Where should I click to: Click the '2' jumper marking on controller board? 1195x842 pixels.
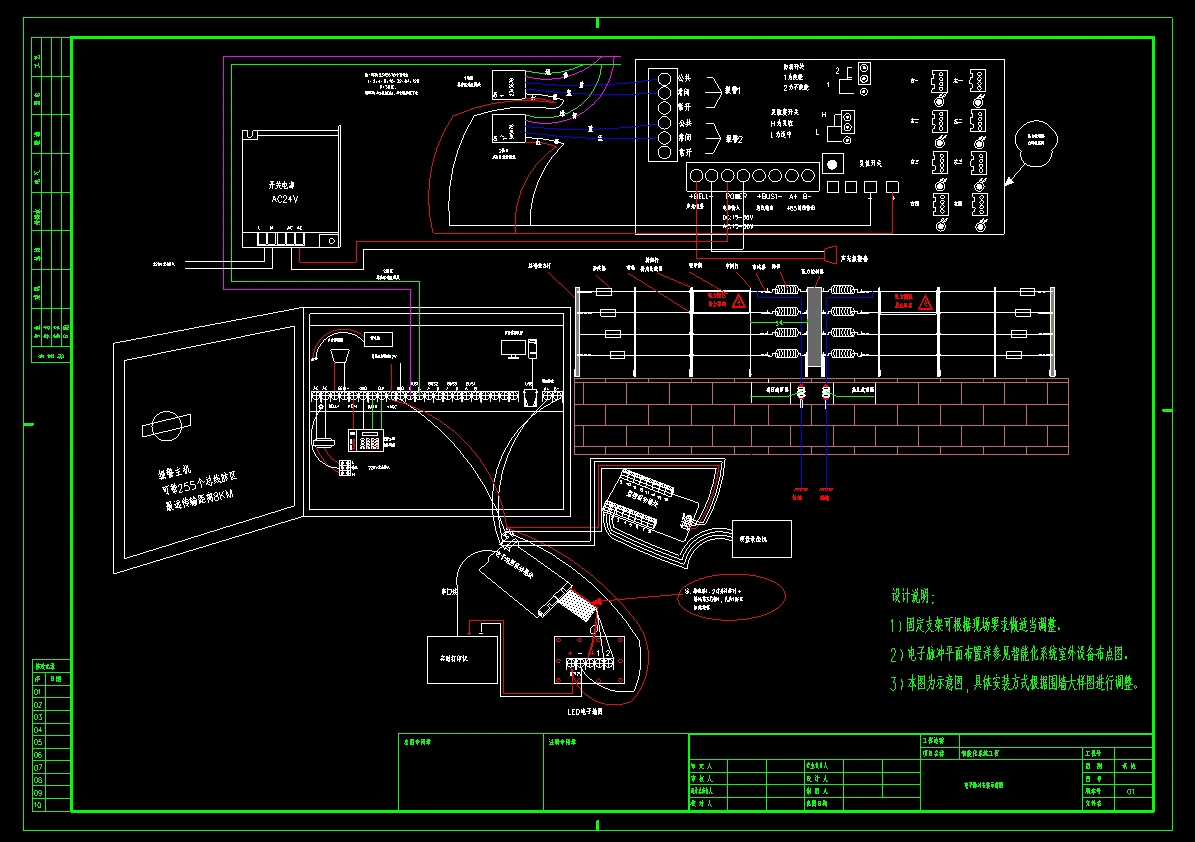(838, 71)
